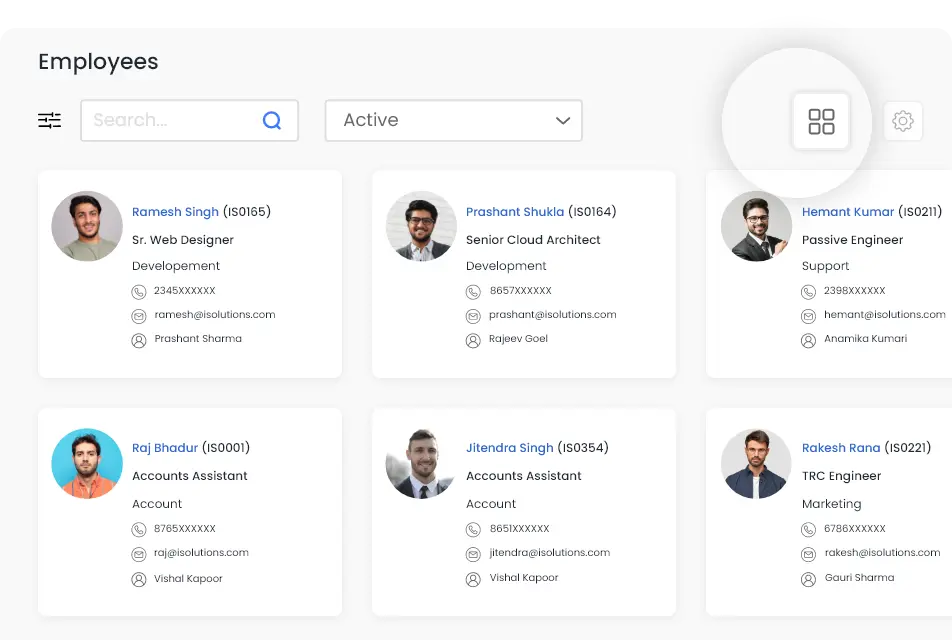952x640 pixels.
Task: Switch to grid view layout
Action: click(x=821, y=122)
